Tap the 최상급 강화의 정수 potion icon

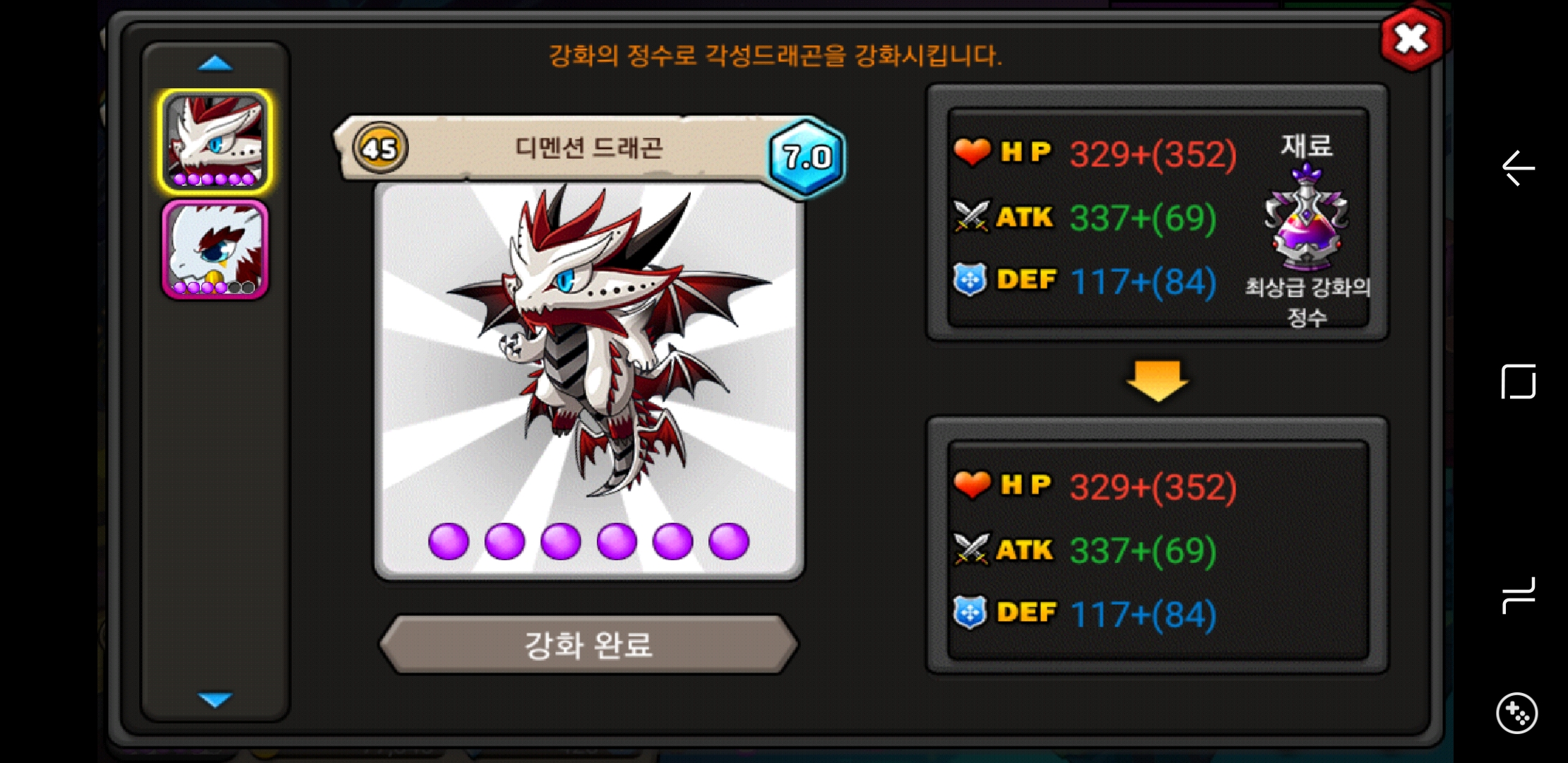click(1307, 218)
